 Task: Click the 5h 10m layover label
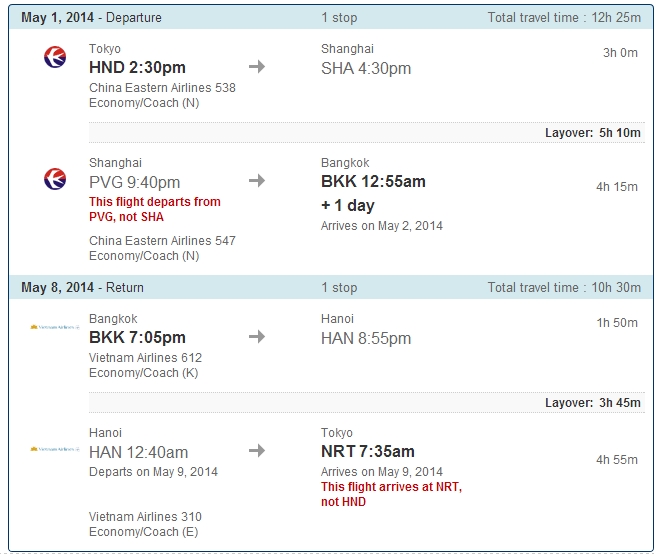pos(592,133)
